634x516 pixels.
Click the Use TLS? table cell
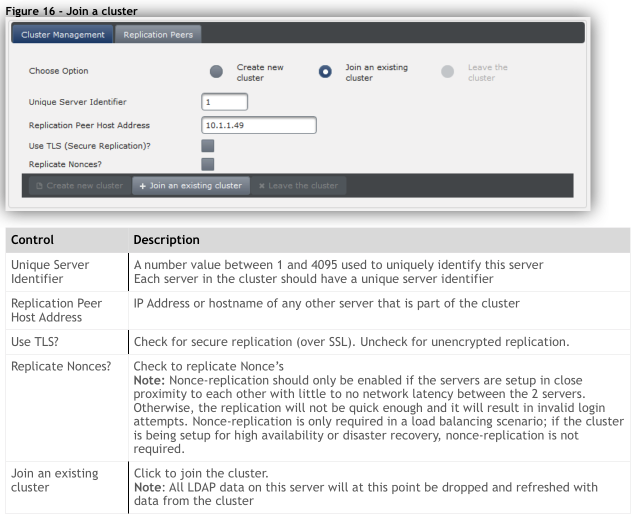(67, 342)
